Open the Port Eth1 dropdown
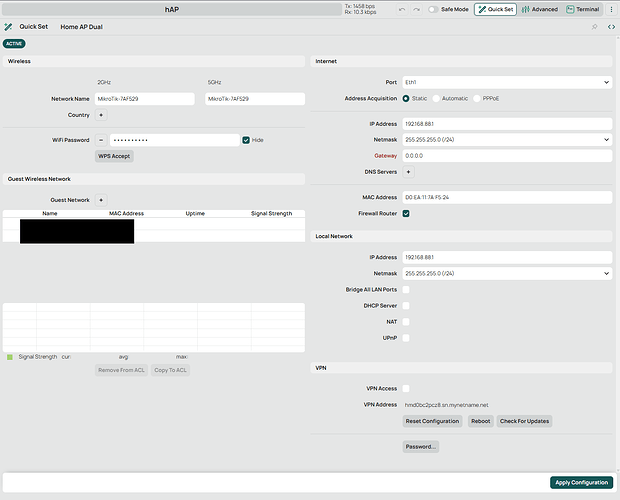620x500 pixels. click(507, 82)
